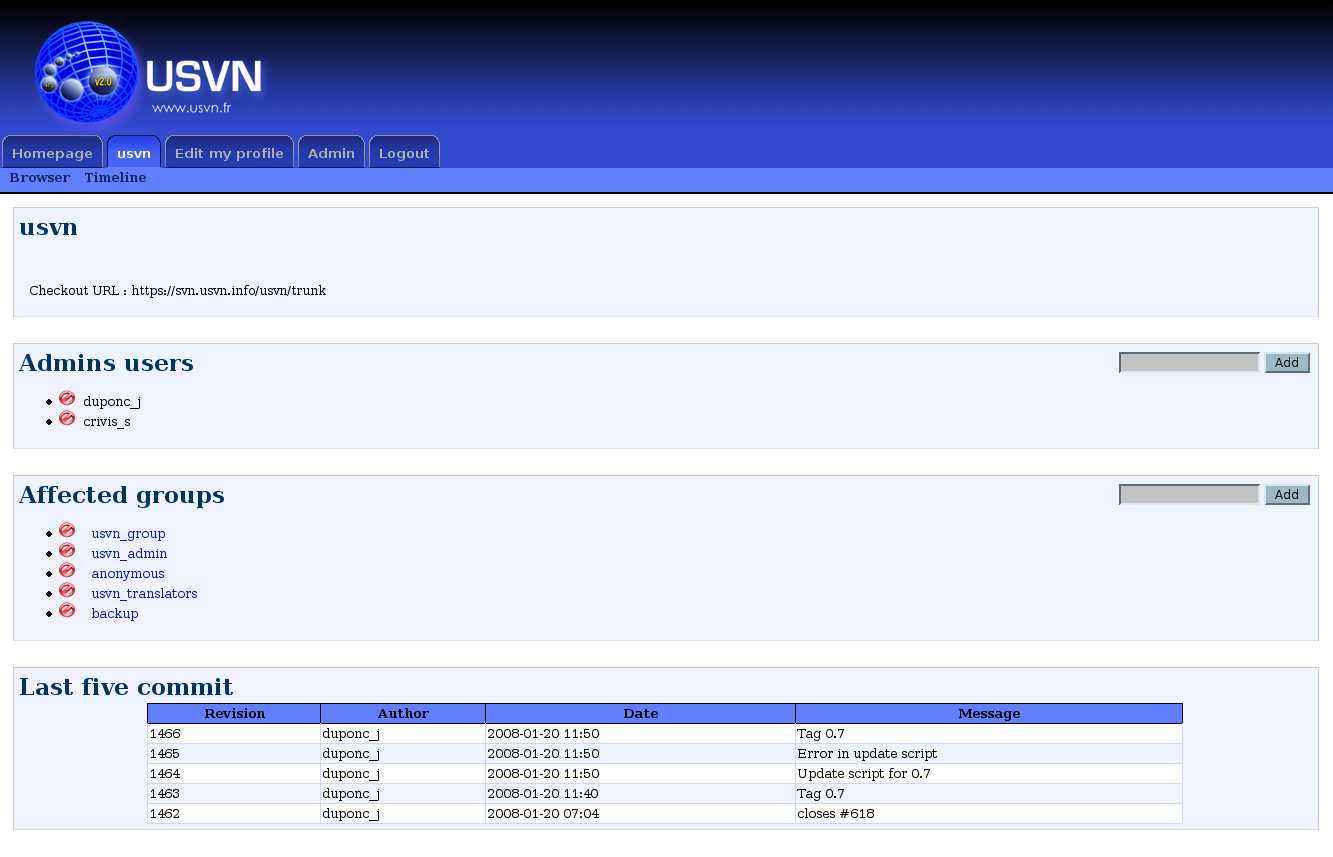The height and width of the screenshot is (857, 1333).
Task: Switch to the Admin tab
Action: (331, 153)
